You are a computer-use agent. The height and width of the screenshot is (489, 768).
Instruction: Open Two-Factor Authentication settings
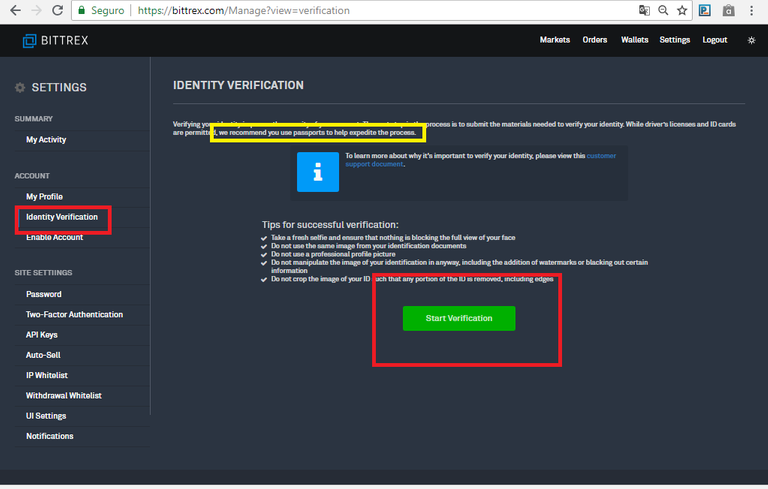(74, 315)
